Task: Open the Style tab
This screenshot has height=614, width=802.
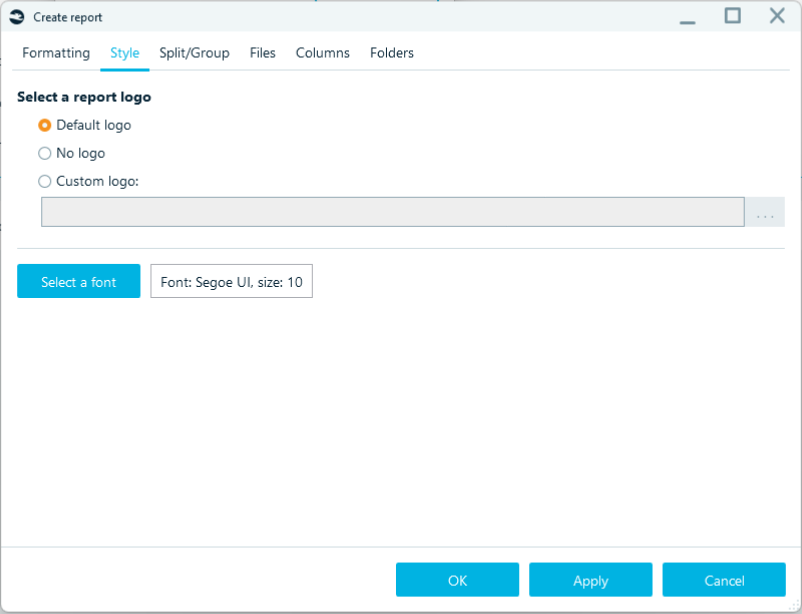Action: pyautogui.click(x=125, y=53)
